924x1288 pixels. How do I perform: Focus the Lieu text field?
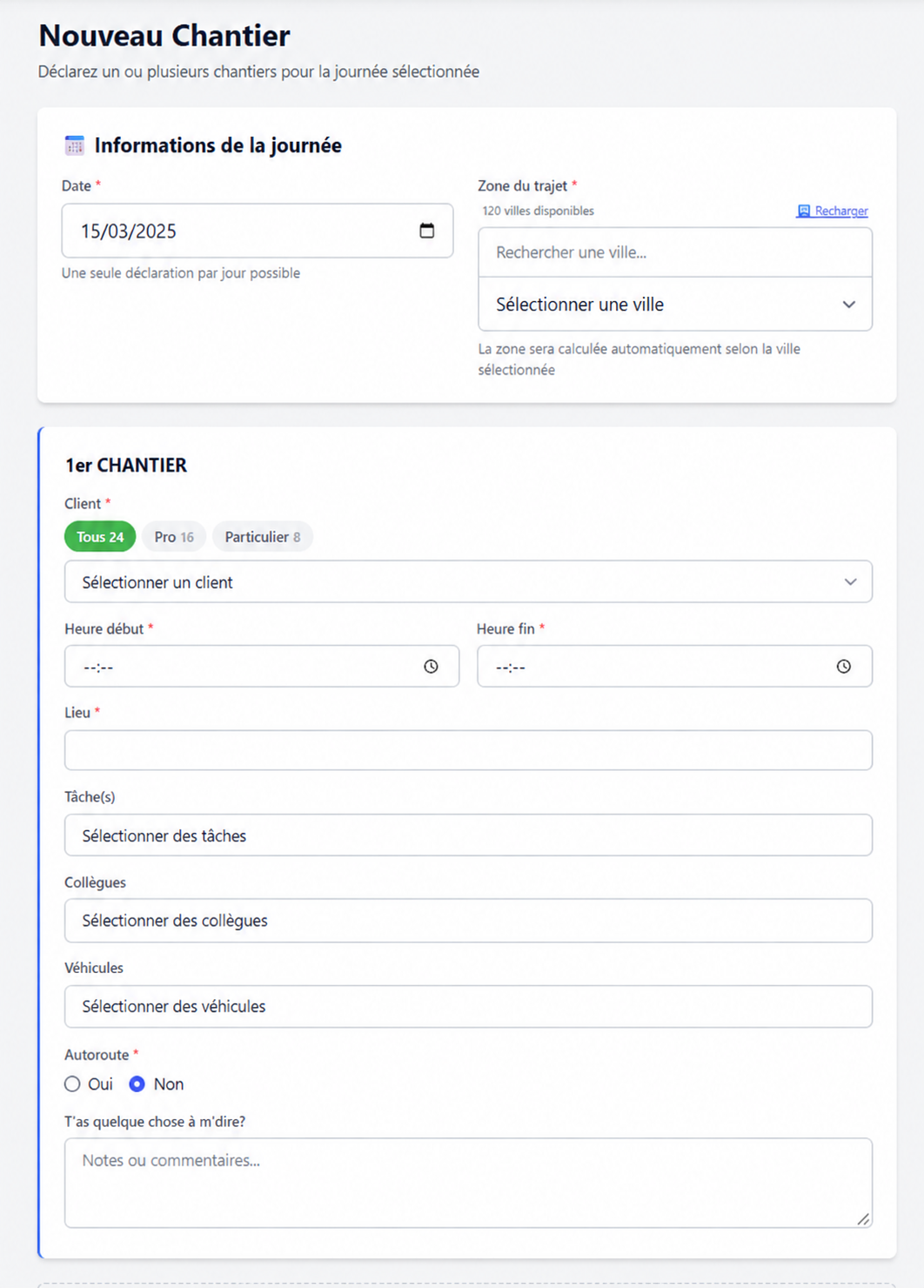click(468, 750)
